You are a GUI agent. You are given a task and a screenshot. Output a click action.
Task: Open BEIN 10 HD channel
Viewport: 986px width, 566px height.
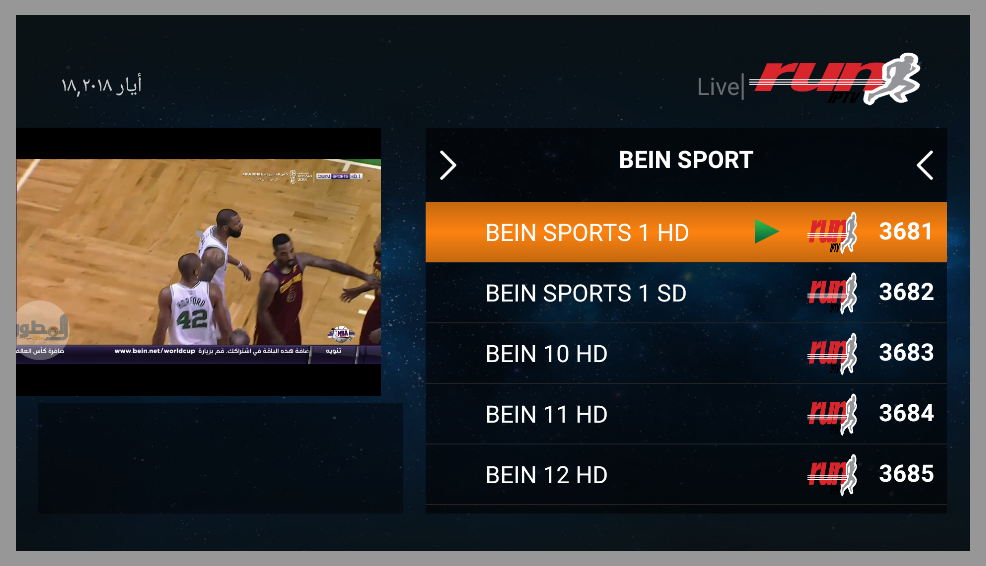pyautogui.click(x=686, y=353)
